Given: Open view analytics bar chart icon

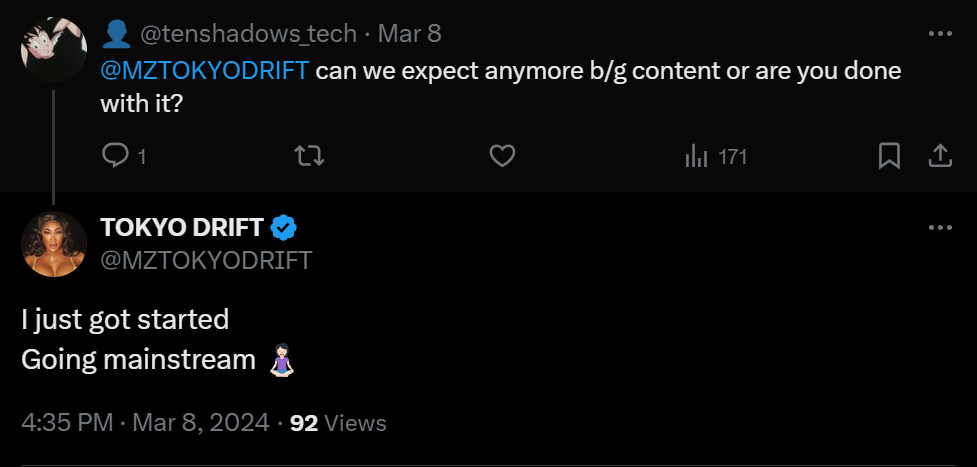Looking at the screenshot, I should 696,156.
